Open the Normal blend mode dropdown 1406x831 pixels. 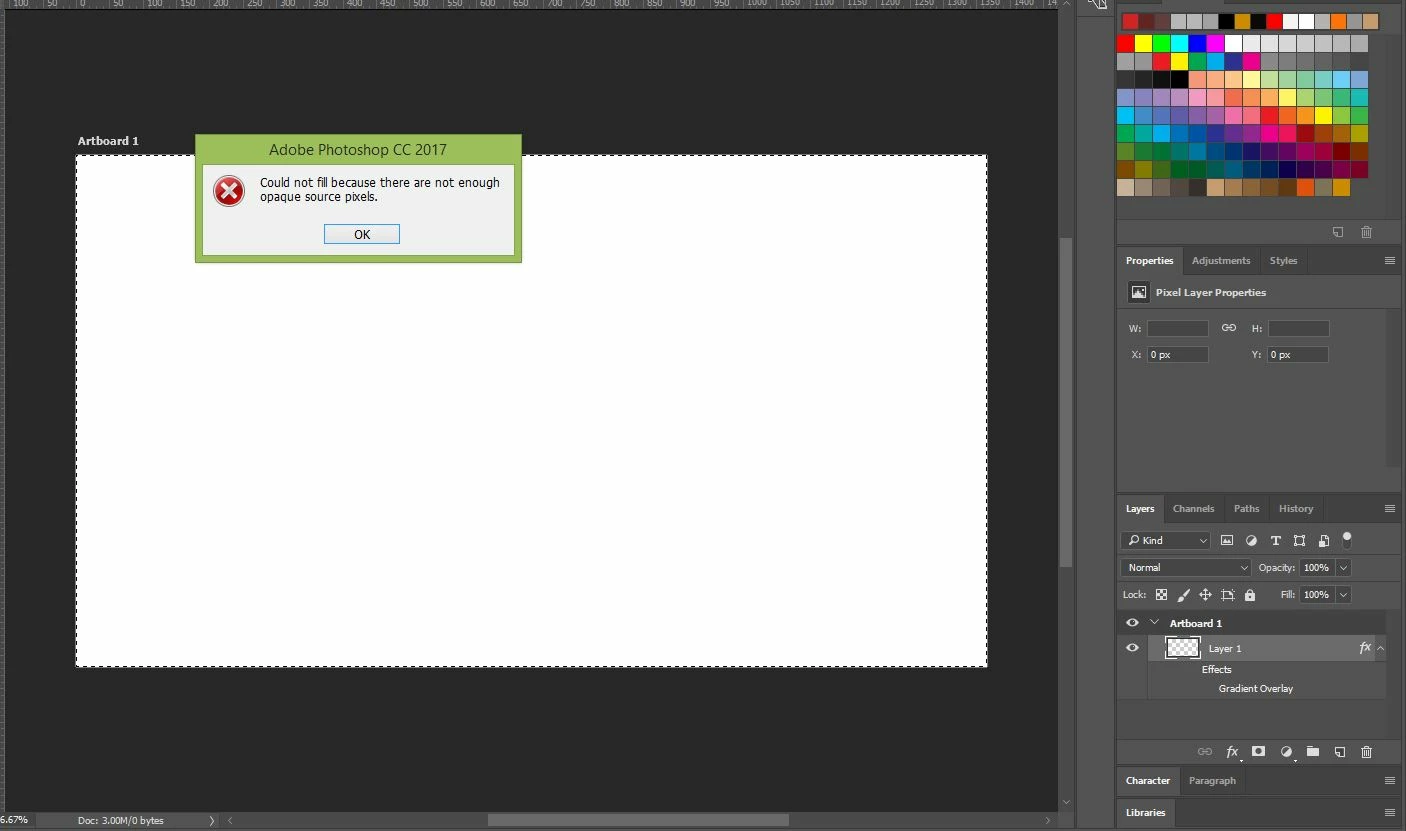(x=1186, y=568)
